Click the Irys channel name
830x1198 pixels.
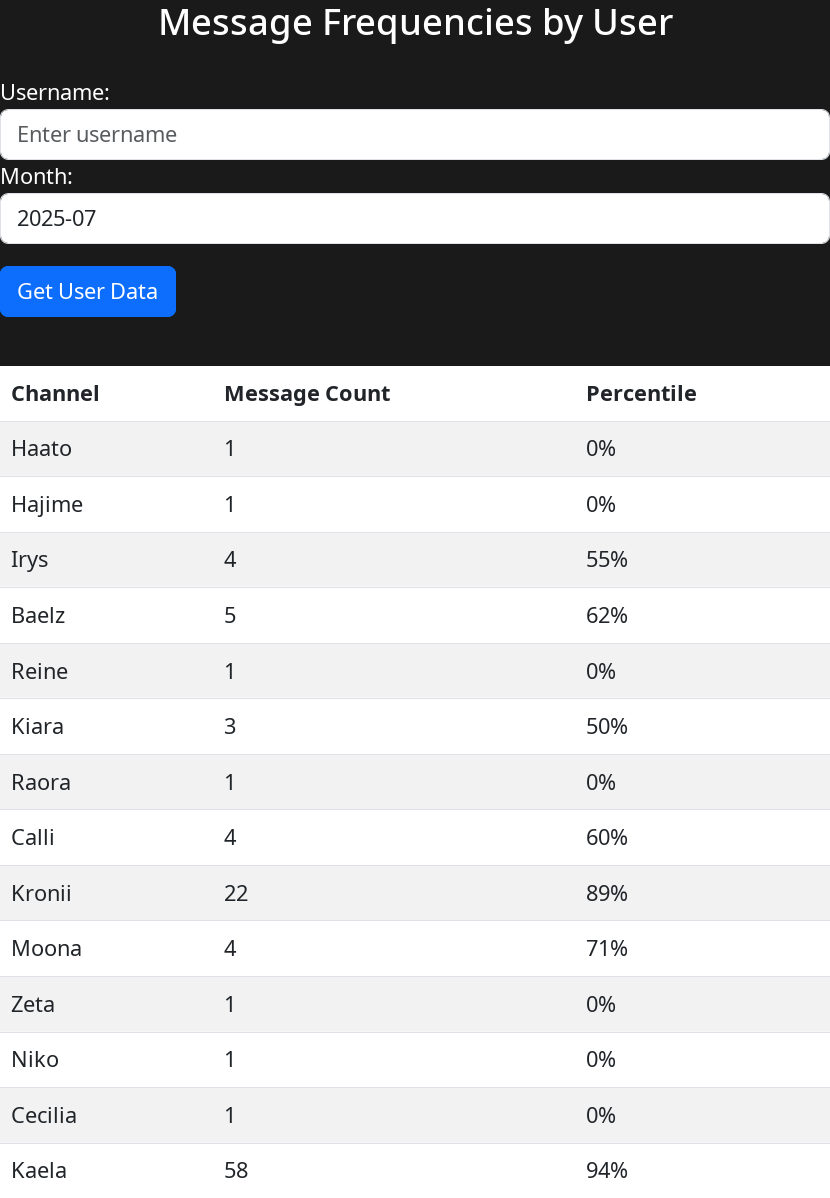(x=30, y=560)
